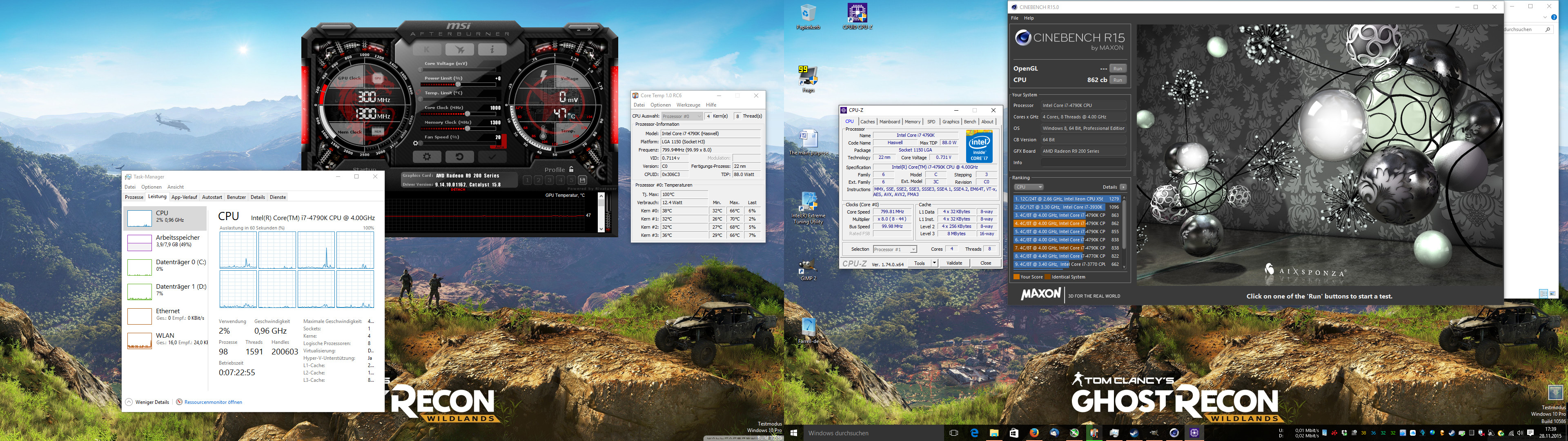Screen dimensions: 1568x441
Task: Toggle the link icon beside Temp. Limit
Action: tap(418, 93)
